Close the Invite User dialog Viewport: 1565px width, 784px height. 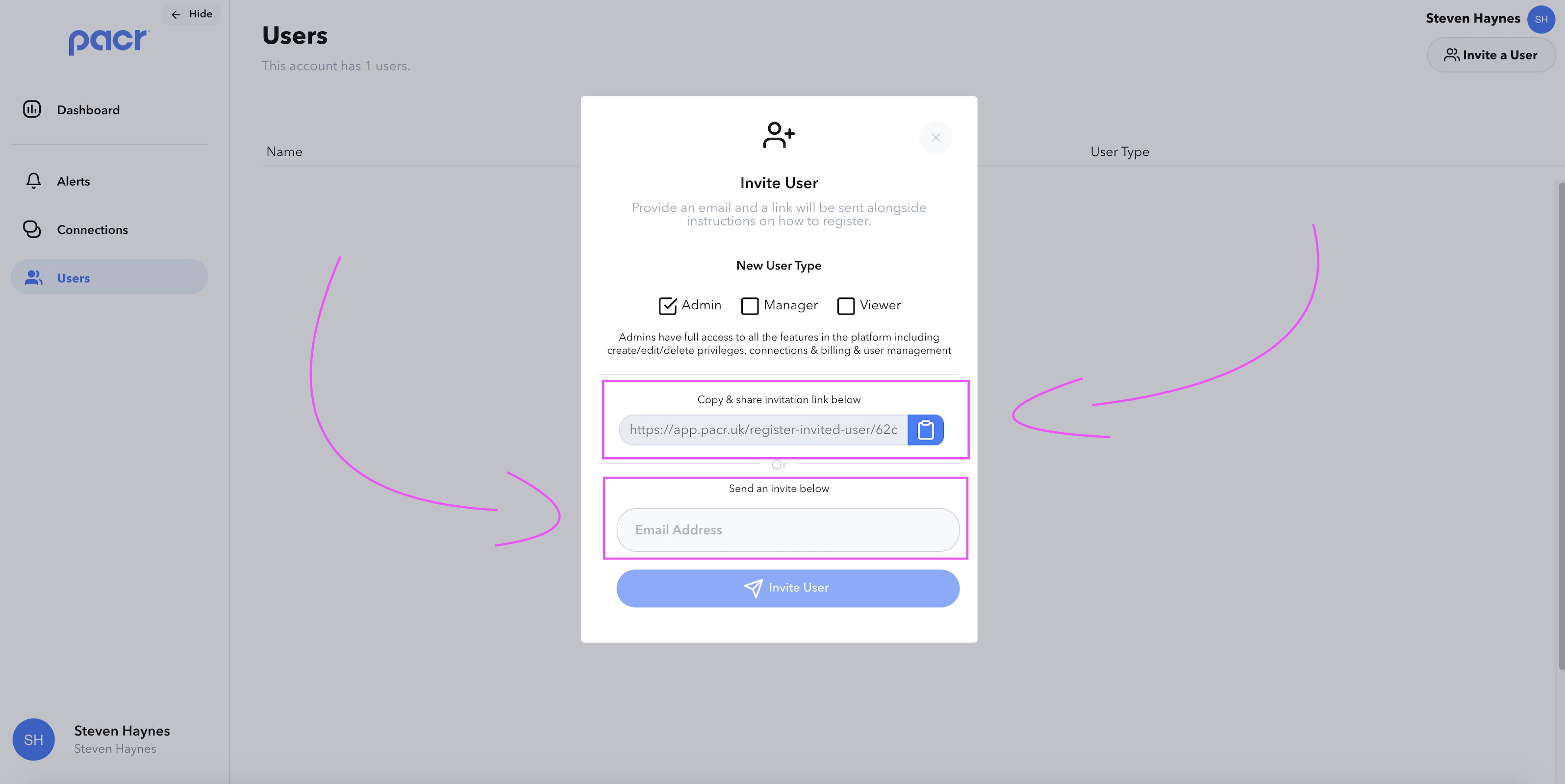click(935, 138)
